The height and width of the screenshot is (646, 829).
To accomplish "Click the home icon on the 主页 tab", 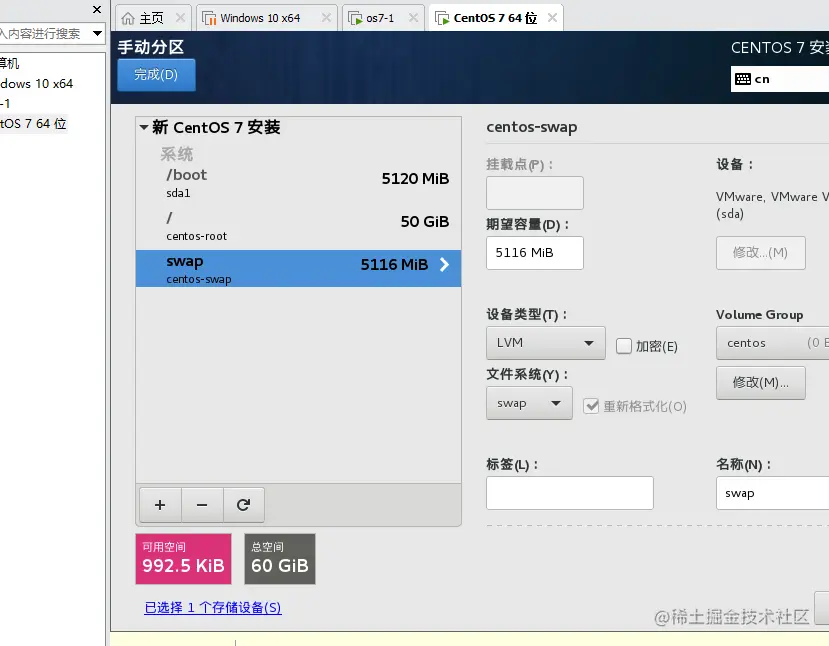I will pyautogui.click(x=127, y=19).
